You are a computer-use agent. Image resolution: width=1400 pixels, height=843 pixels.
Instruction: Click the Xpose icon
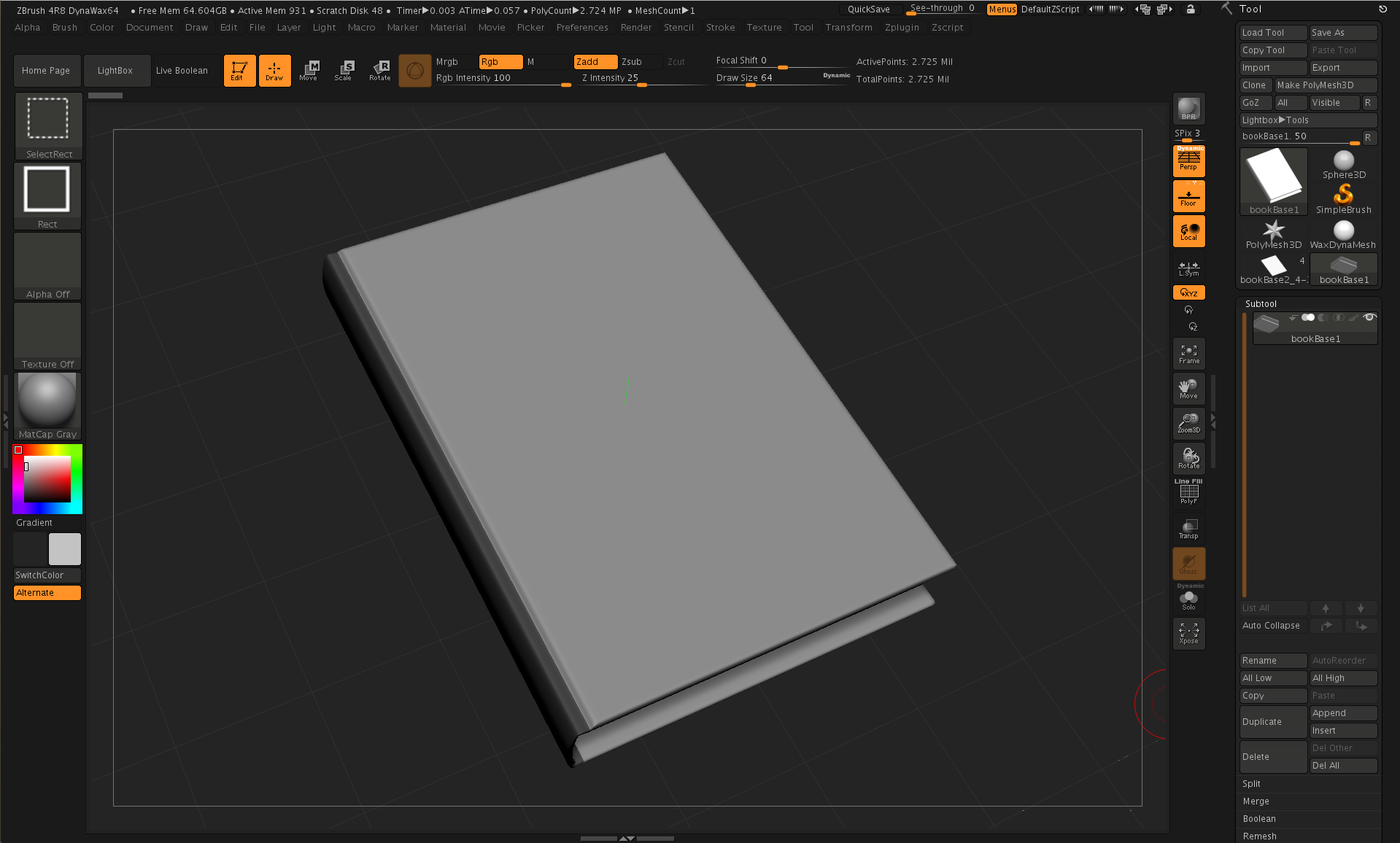tap(1188, 632)
